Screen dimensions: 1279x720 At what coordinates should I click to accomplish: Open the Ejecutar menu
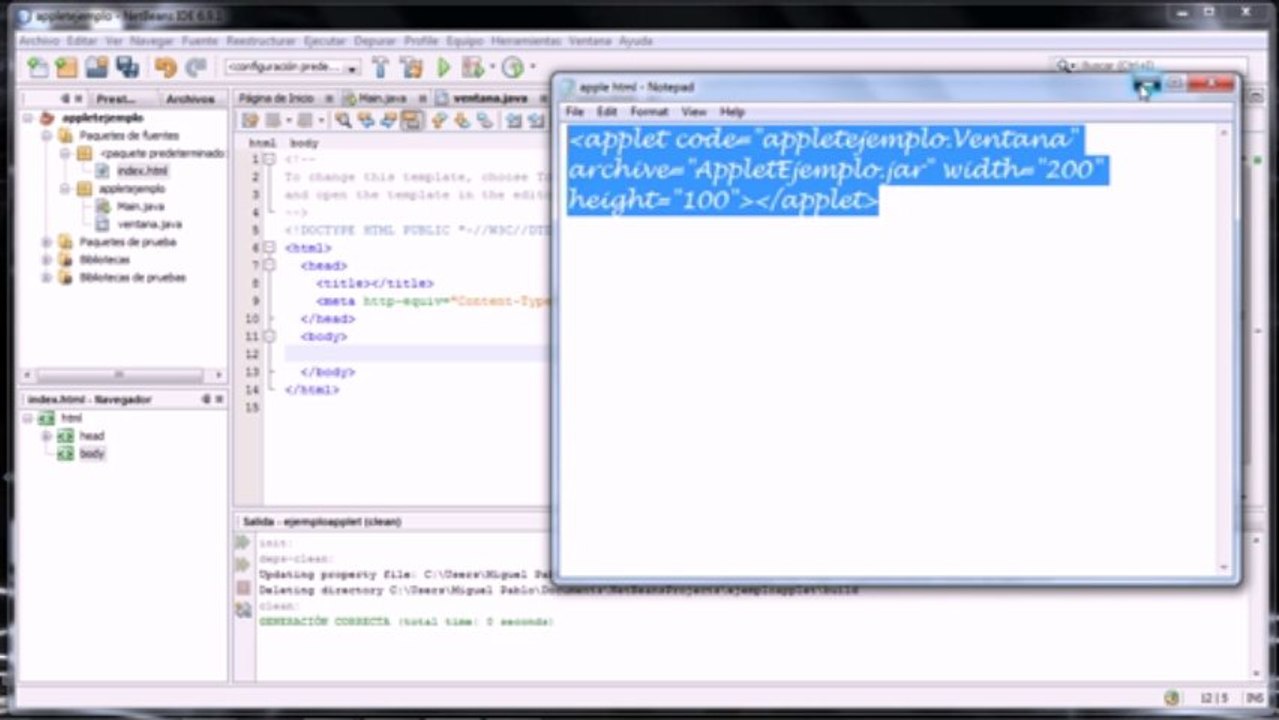tap(325, 41)
